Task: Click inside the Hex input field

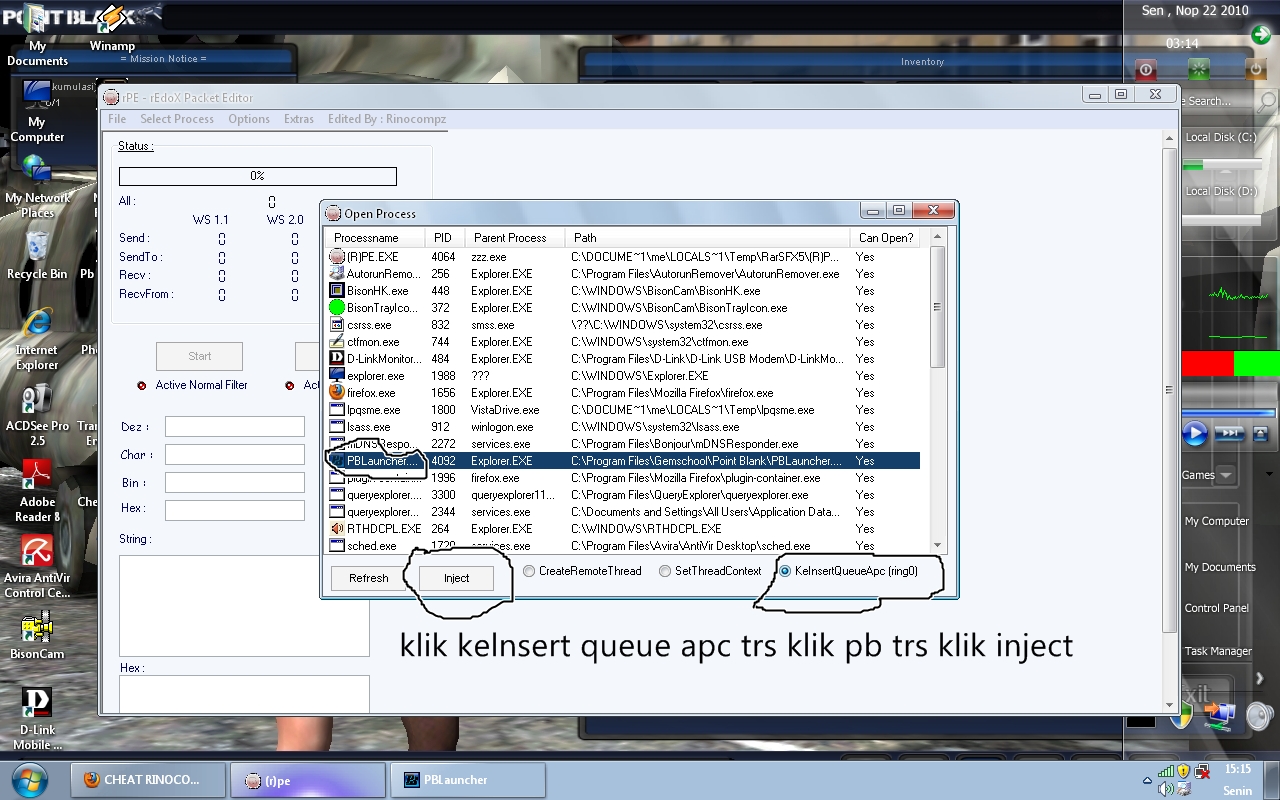Action: coord(234,510)
